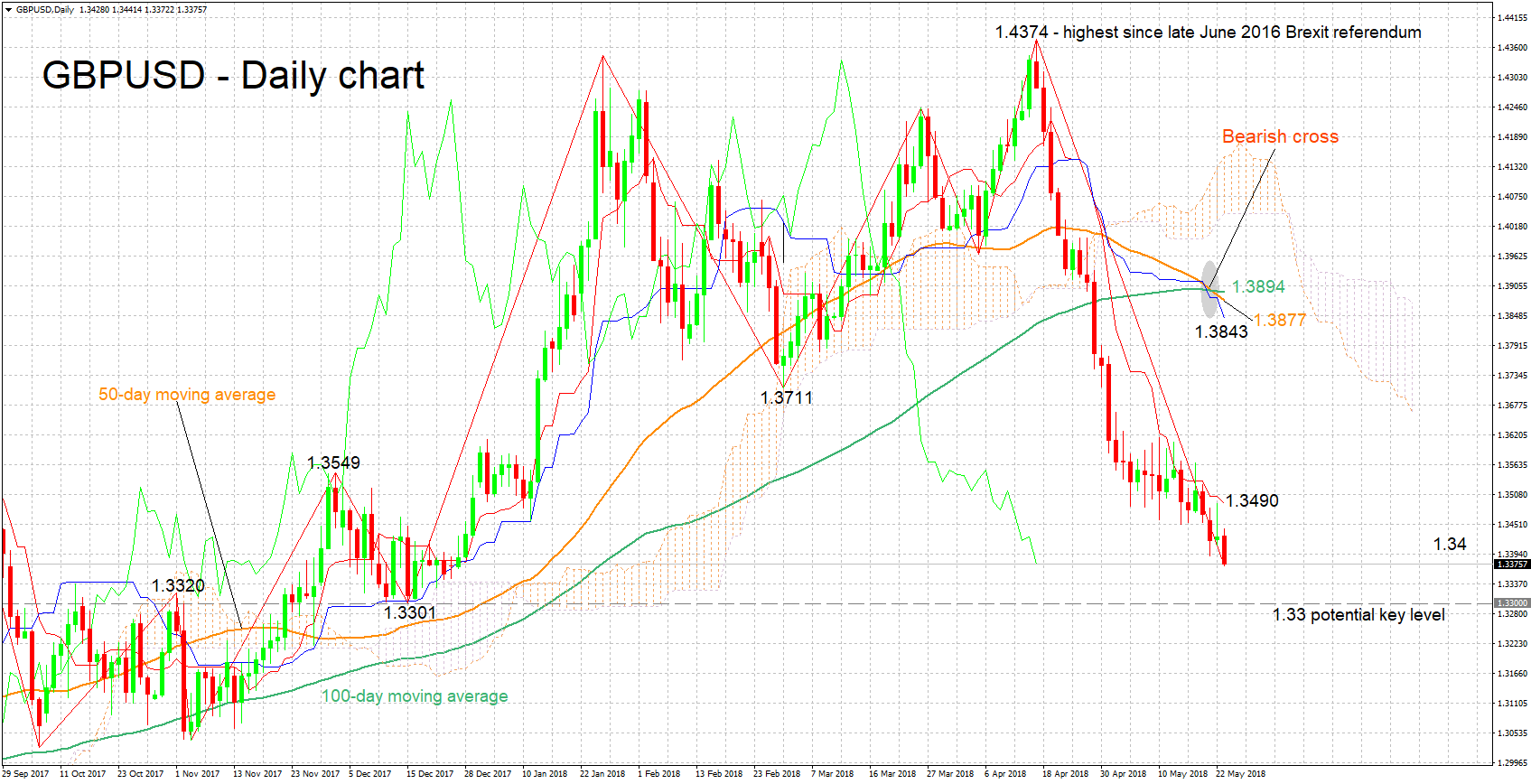Click the 1.3549 swing high label
This screenshot has width=1531, height=784.
(x=333, y=463)
